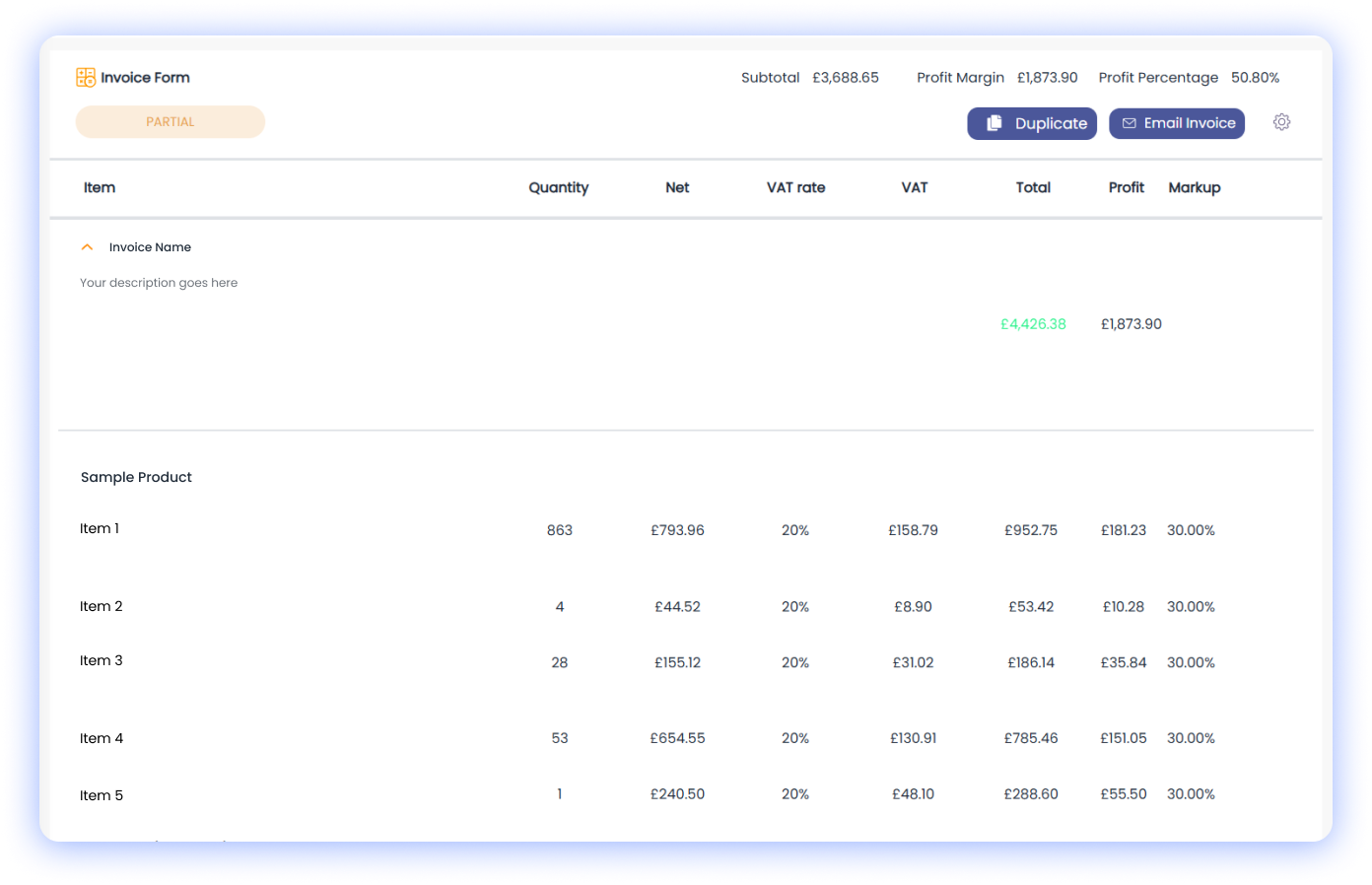This screenshot has height=885, width=1372.
Task: Click Item 3 VAT £31.02
Action: coord(913,662)
